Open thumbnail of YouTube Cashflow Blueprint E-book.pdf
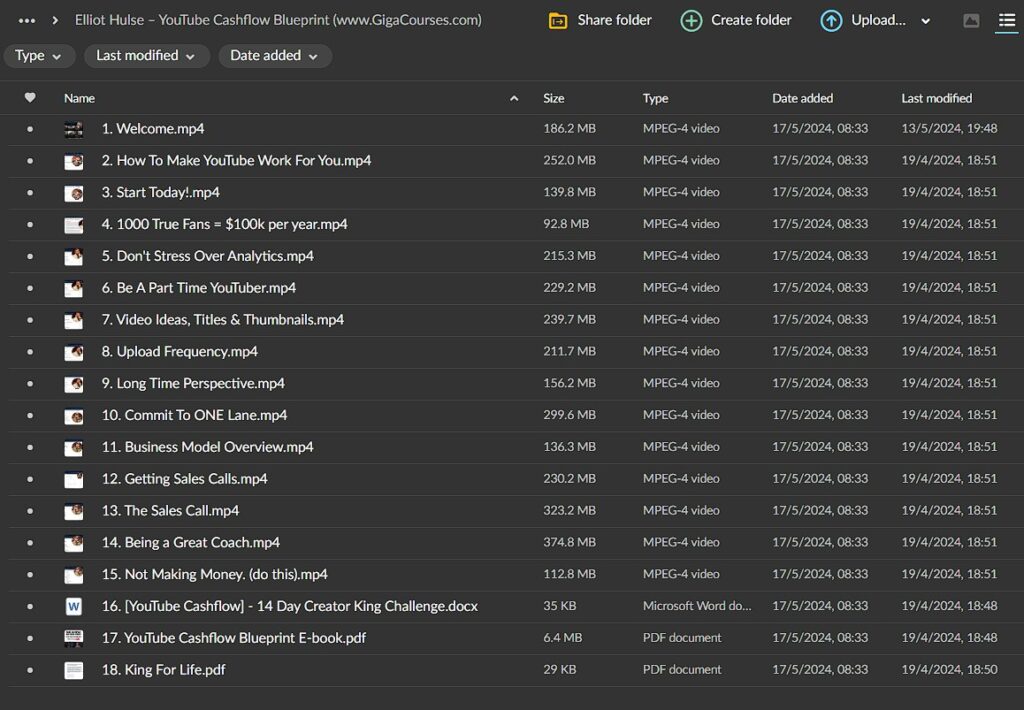1024x710 pixels. click(74, 638)
